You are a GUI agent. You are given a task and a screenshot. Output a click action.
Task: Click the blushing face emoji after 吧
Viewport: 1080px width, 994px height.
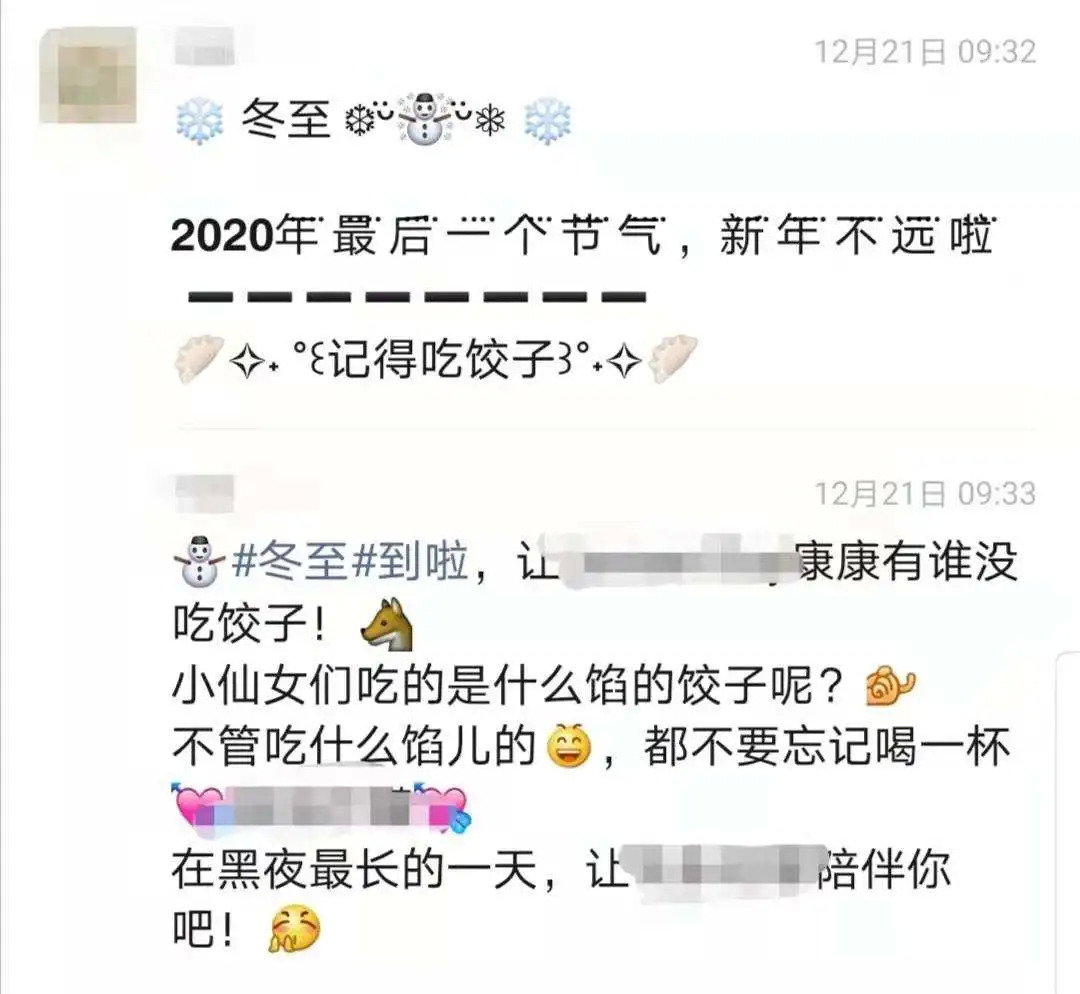point(294,929)
